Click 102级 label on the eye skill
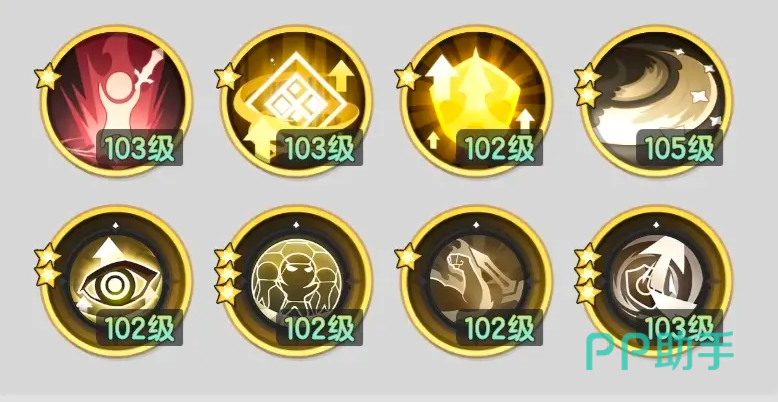Viewport: 778px width, 402px height. [x=139, y=328]
